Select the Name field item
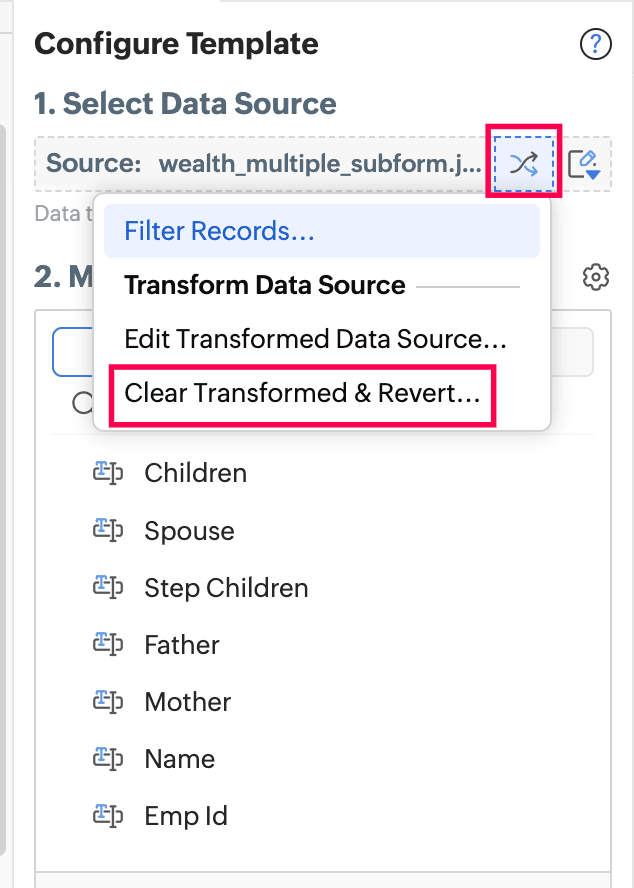Screen dimensions: 634x888 click(x=180, y=759)
